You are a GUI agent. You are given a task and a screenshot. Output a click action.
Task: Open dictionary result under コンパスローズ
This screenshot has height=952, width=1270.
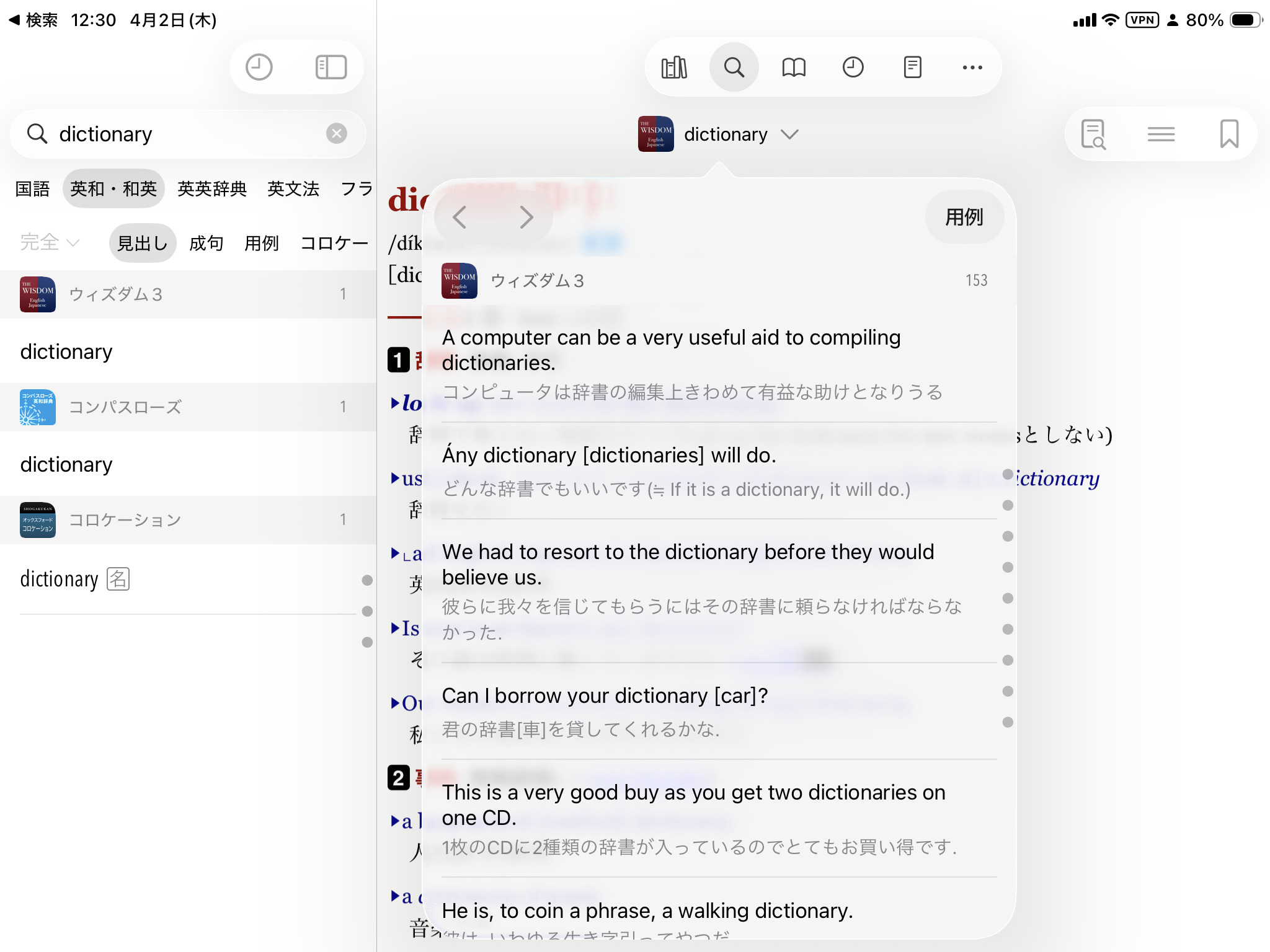pyautogui.click(x=66, y=464)
